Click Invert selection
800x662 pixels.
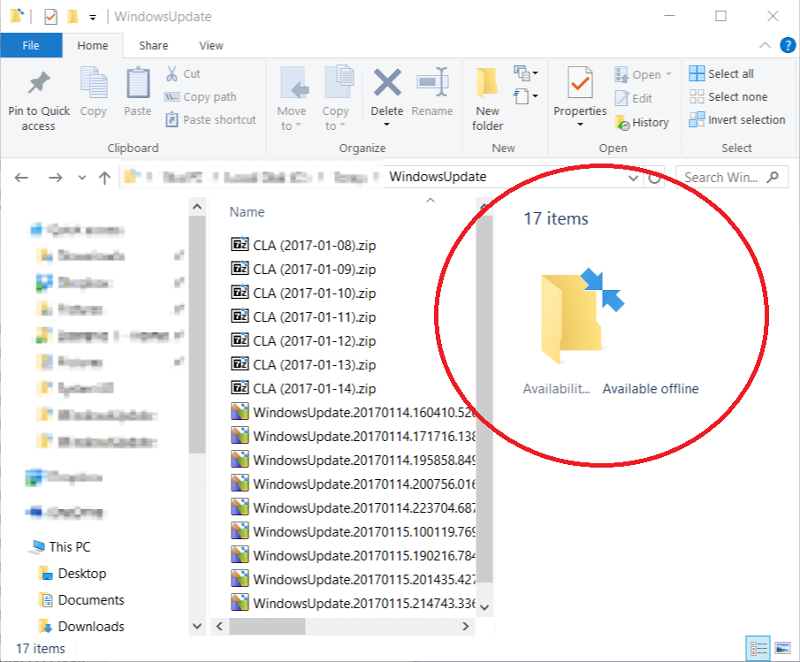(737, 120)
